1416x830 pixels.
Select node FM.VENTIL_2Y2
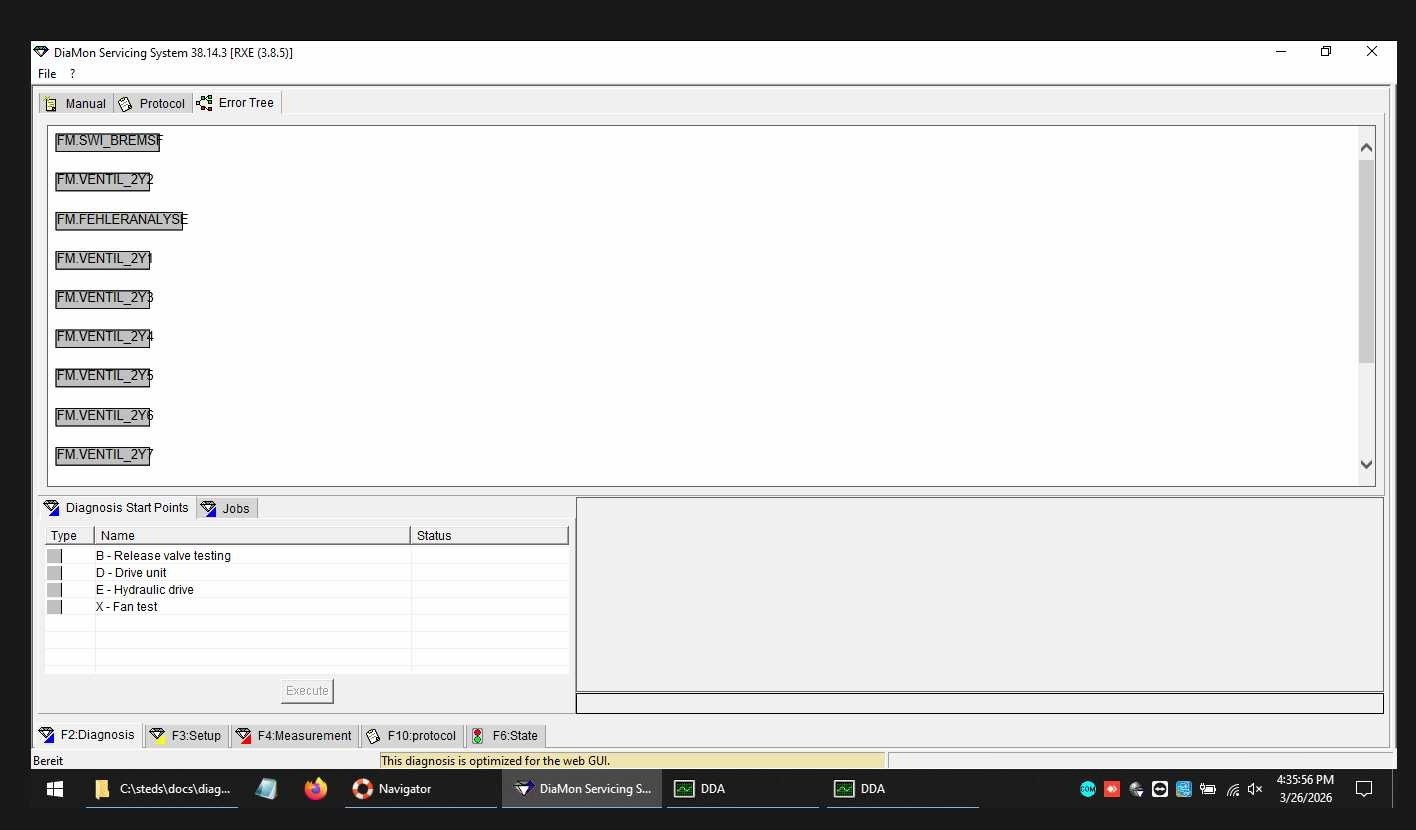click(x=103, y=180)
